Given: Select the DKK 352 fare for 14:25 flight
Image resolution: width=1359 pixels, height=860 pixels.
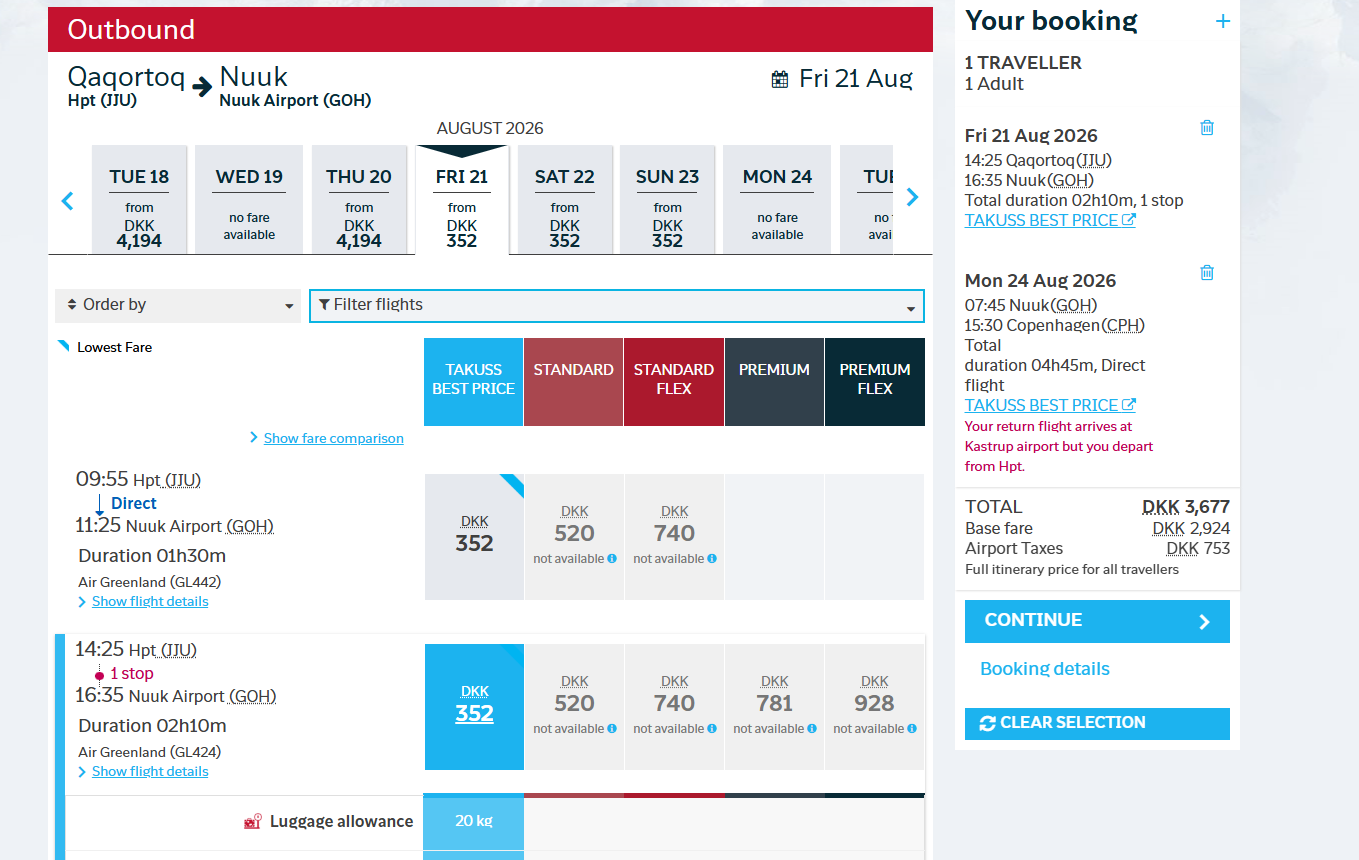Looking at the screenshot, I should [x=474, y=706].
